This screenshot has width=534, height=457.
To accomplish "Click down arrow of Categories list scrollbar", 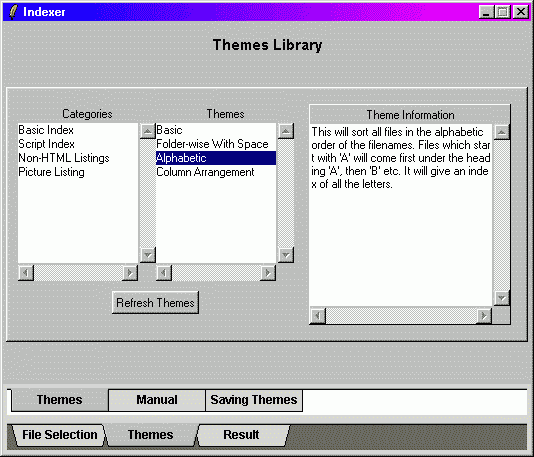I will (147, 255).
